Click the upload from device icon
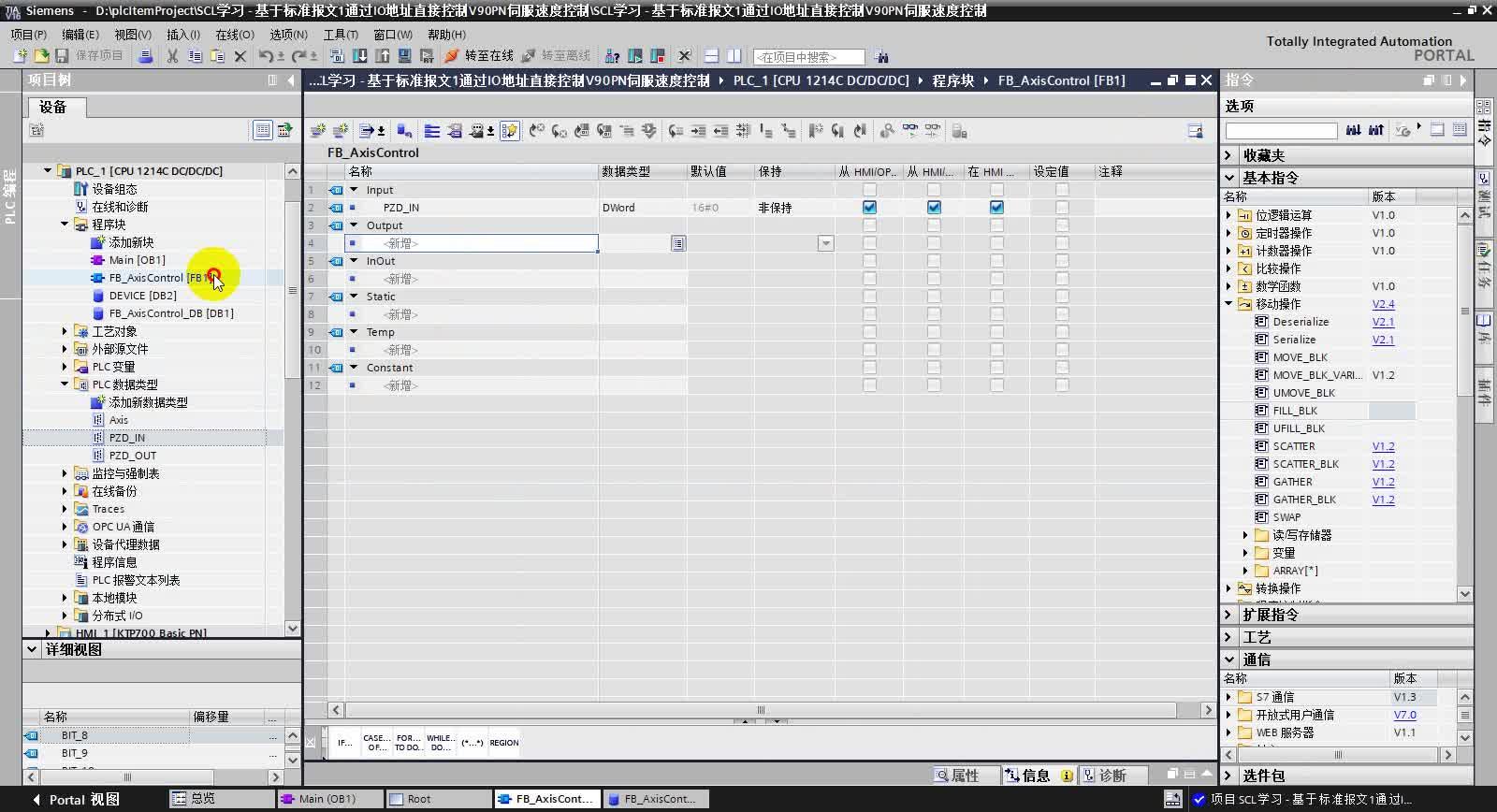Image resolution: width=1497 pixels, height=812 pixels. coord(383,56)
